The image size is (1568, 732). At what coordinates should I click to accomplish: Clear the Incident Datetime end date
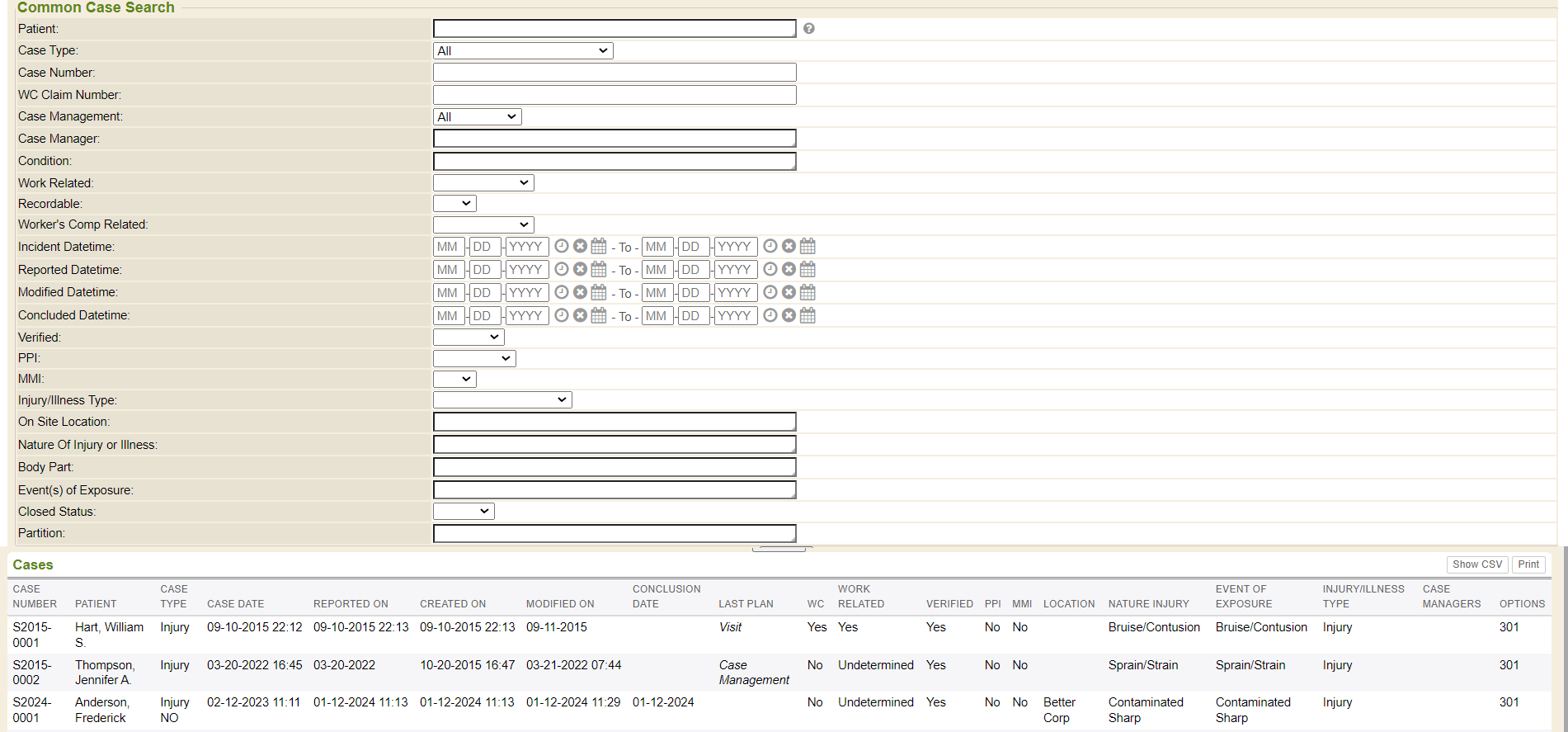point(789,247)
